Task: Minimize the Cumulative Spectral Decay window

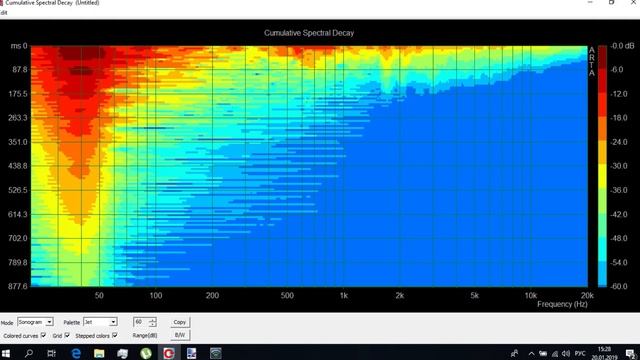Action: pyautogui.click(x=590, y=2)
